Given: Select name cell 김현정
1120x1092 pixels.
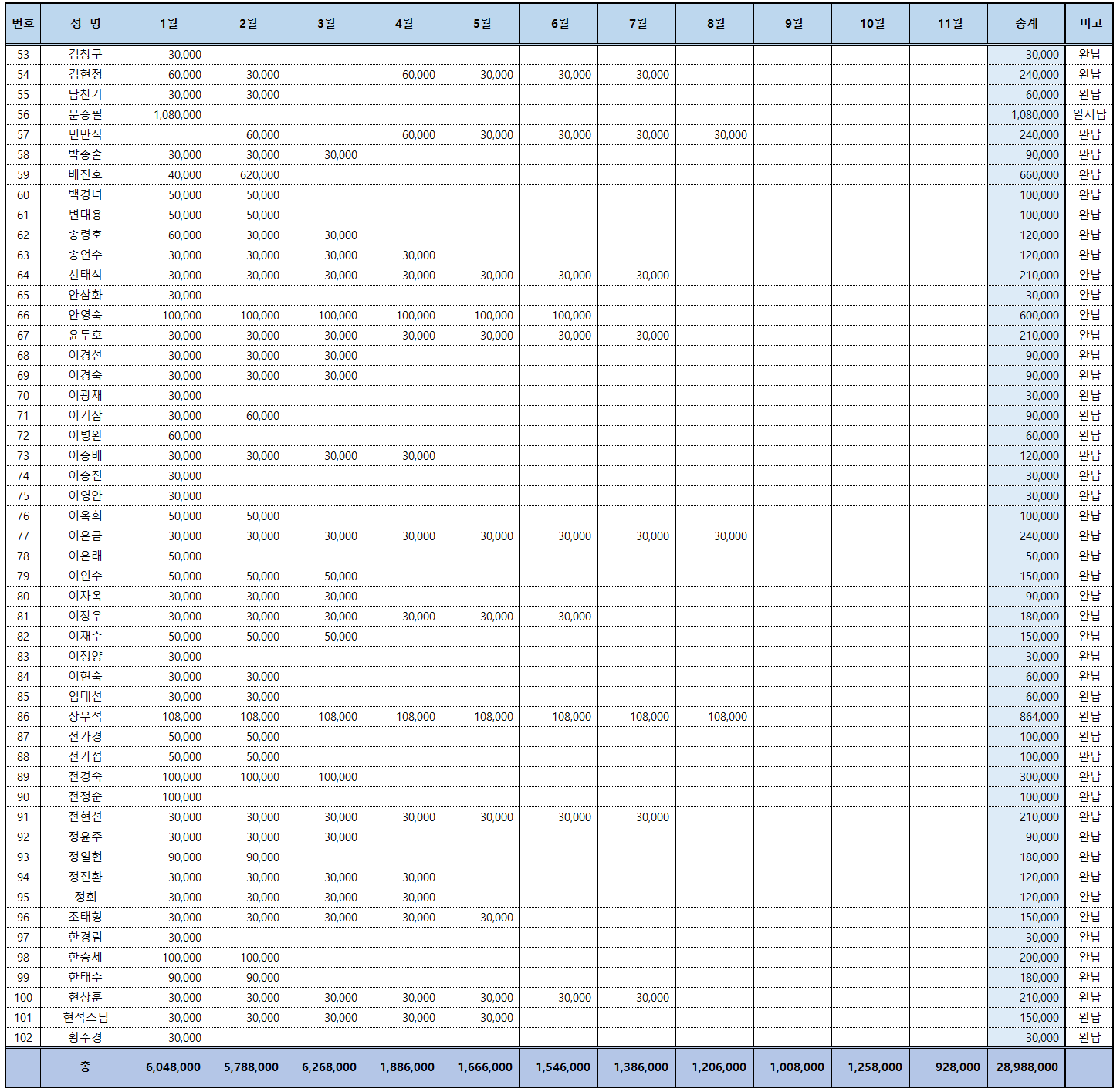Looking at the screenshot, I should click(x=86, y=75).
